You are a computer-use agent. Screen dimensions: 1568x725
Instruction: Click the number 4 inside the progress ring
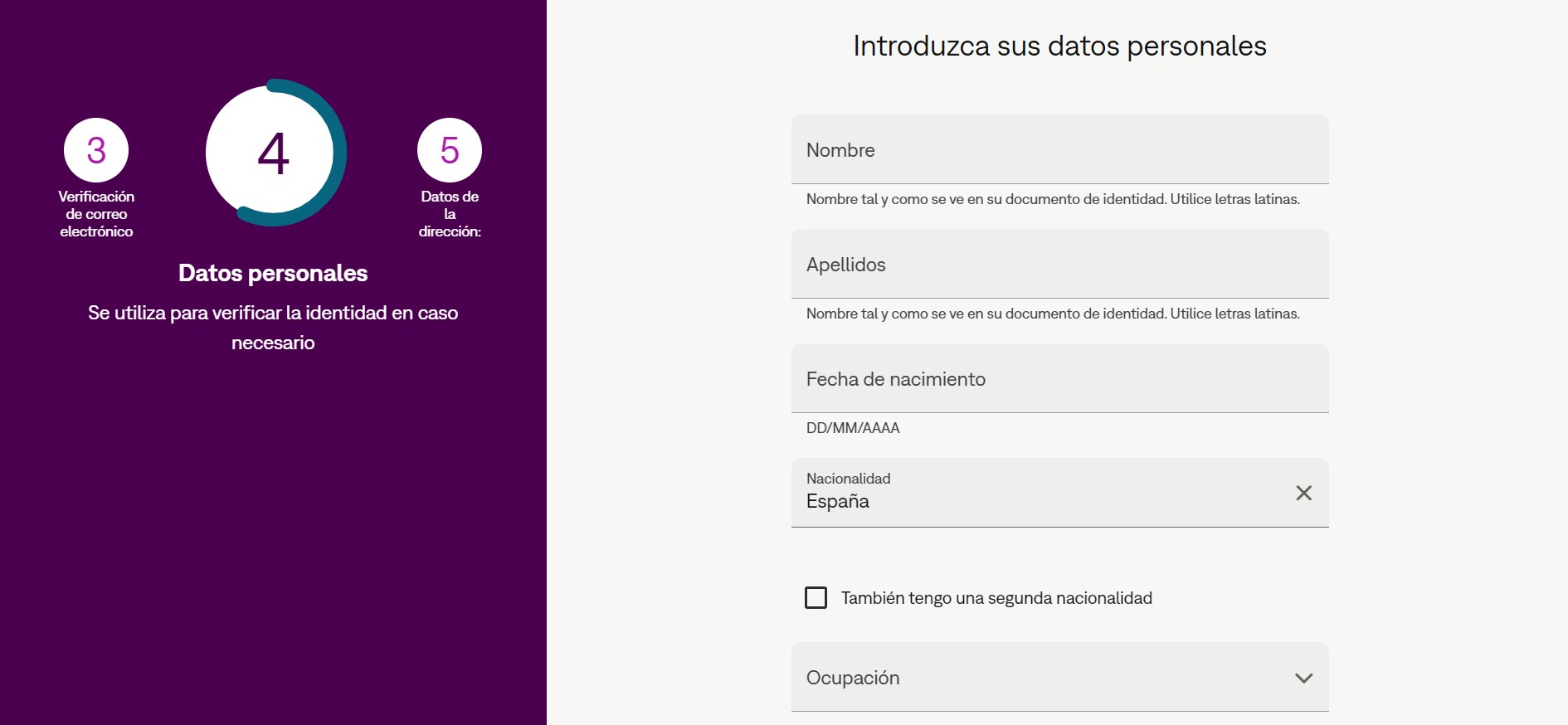(x=274, y=153)
